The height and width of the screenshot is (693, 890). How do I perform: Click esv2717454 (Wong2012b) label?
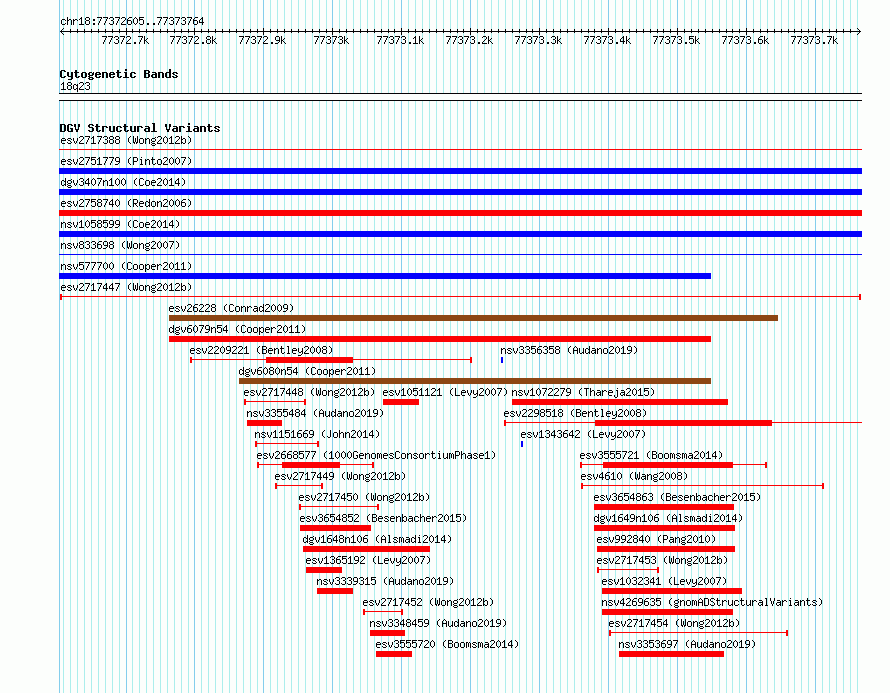[x=674, y=623]
